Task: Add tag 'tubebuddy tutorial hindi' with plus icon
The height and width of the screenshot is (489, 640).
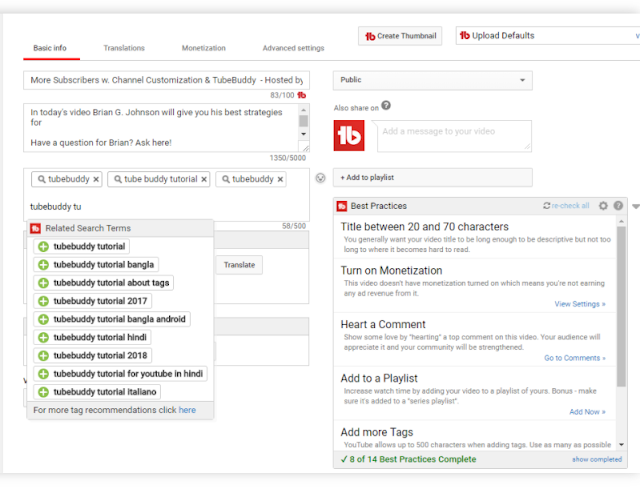Action: click(x=43, y=338)
